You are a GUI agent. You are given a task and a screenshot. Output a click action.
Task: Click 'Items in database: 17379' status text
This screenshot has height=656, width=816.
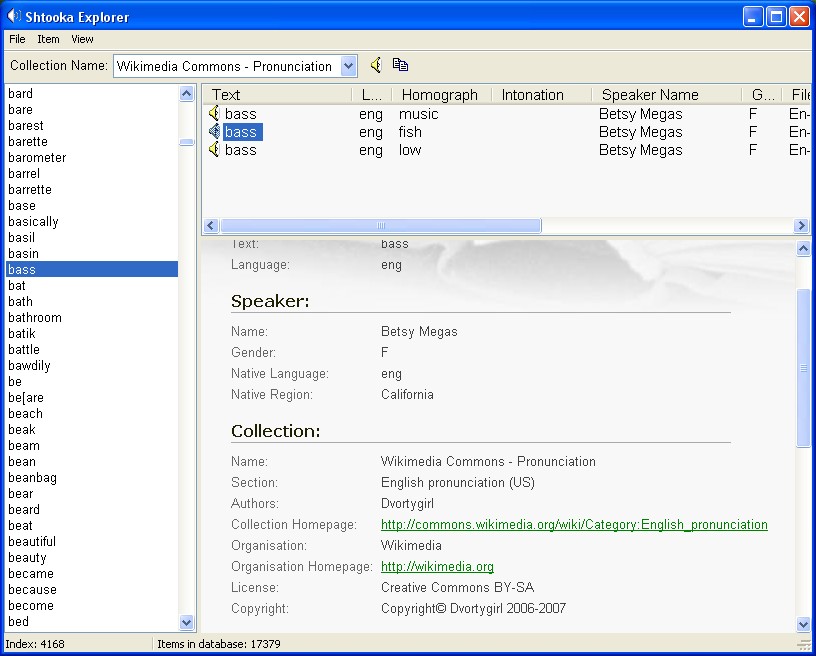pos(219,644)
